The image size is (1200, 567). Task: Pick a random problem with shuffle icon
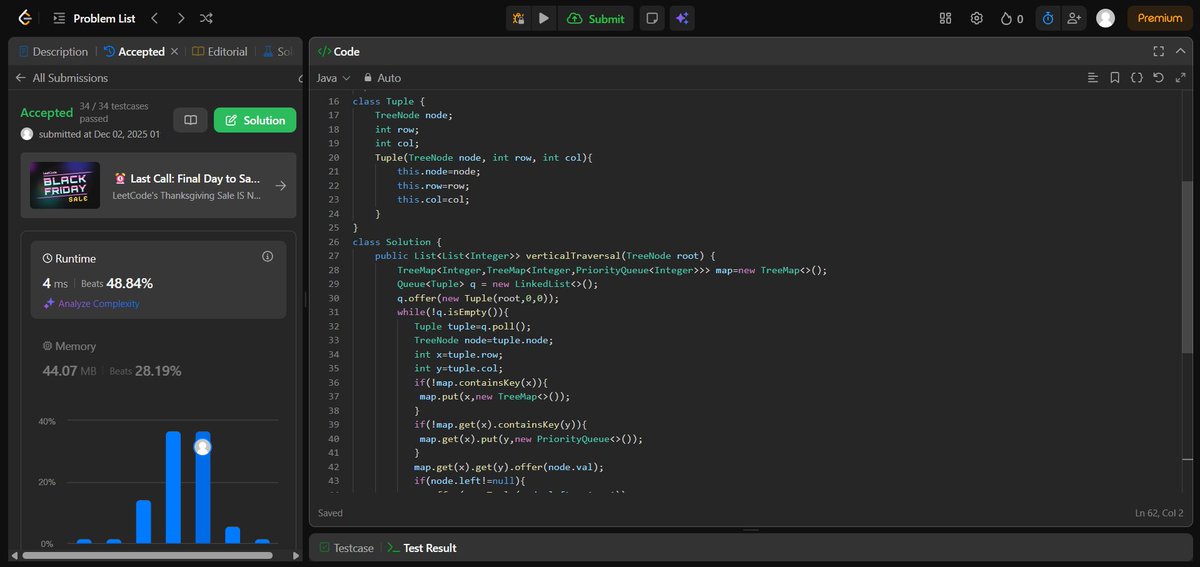click(206, 18)
